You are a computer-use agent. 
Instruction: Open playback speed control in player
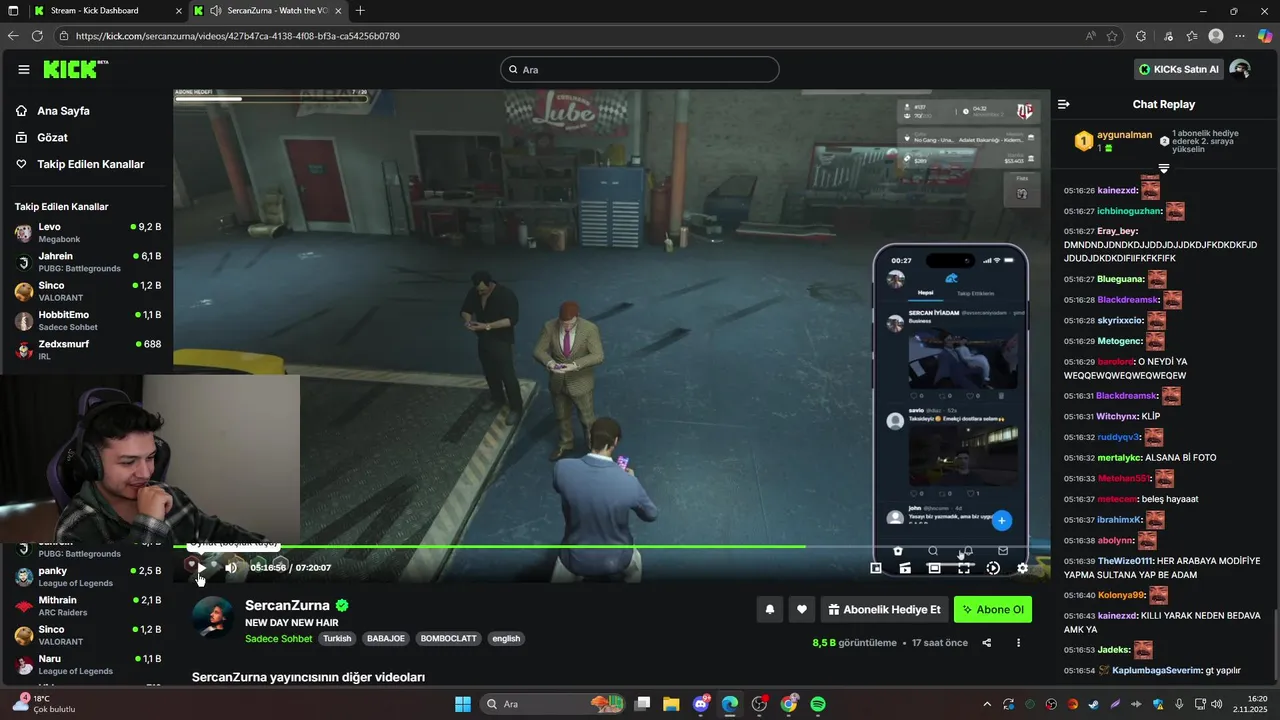click(993, 568)
